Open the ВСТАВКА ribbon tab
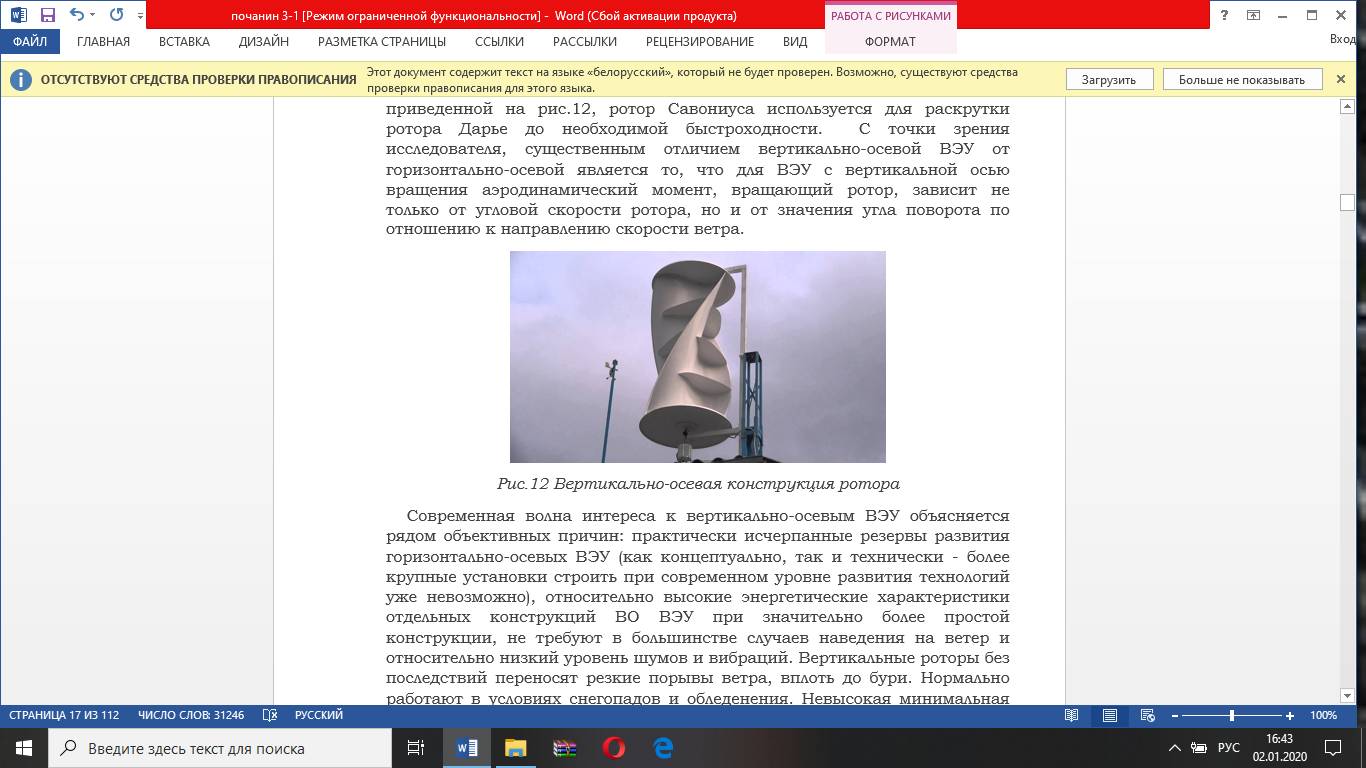This screenshot has height=768, width=1366. [184, 42]
